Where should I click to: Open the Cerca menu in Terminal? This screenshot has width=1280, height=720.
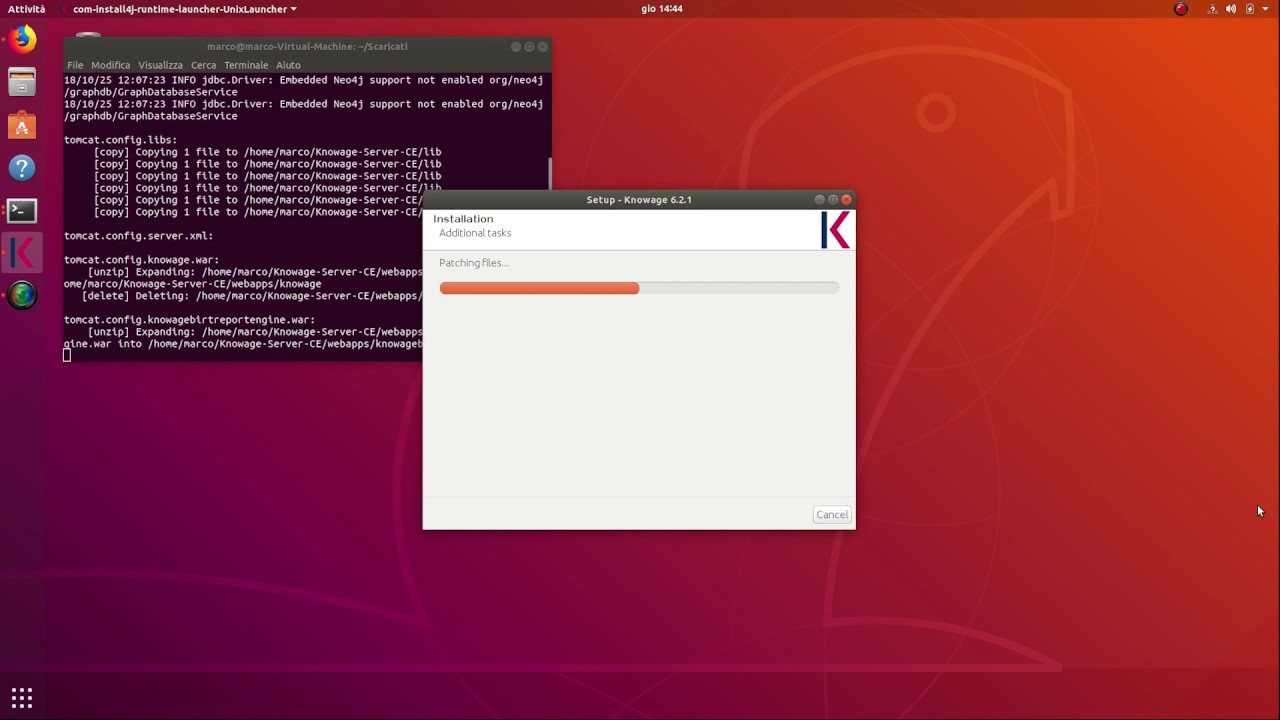pyautogui.click(x=203, y=65)
